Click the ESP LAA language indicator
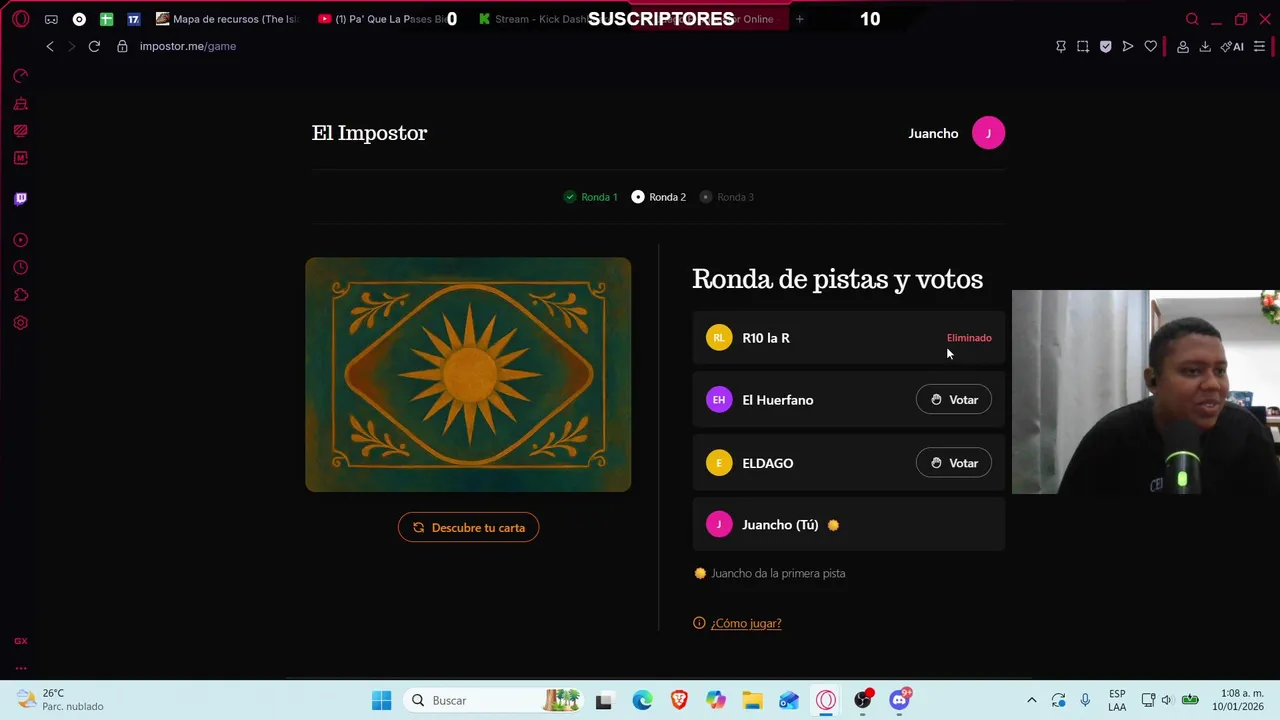 click(1117, 700)
